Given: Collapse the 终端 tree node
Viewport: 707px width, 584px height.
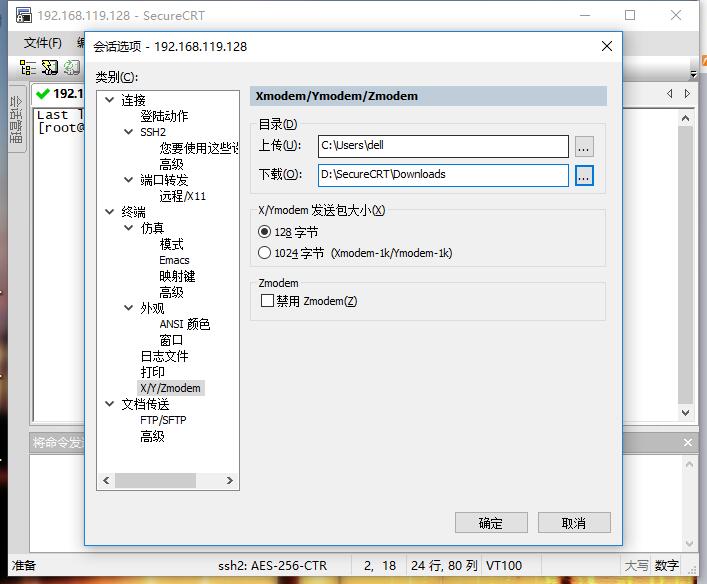Looking at the screenshot, I should pyautogui.click(x=110, y=212).
